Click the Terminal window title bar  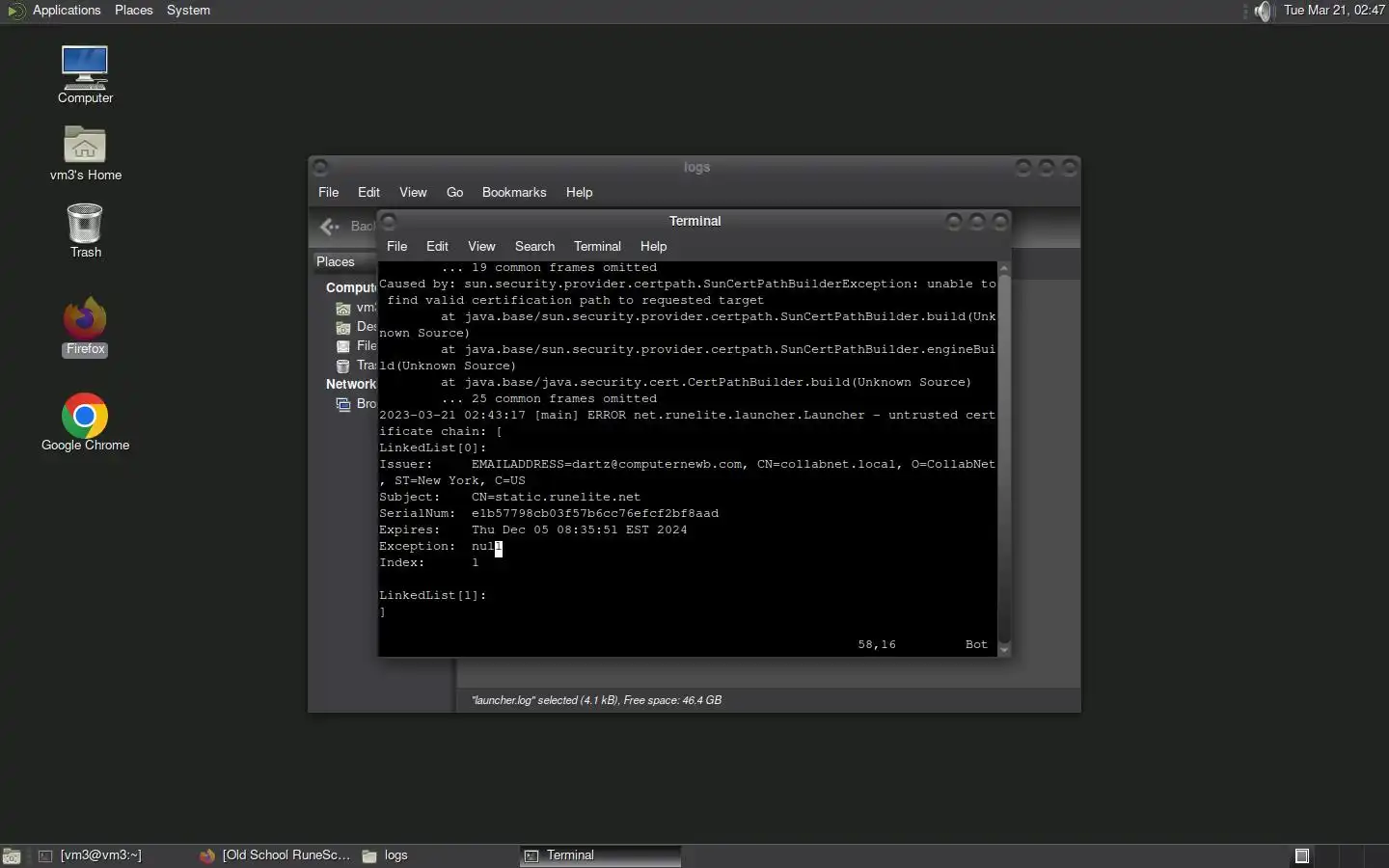tap(694, 221)
